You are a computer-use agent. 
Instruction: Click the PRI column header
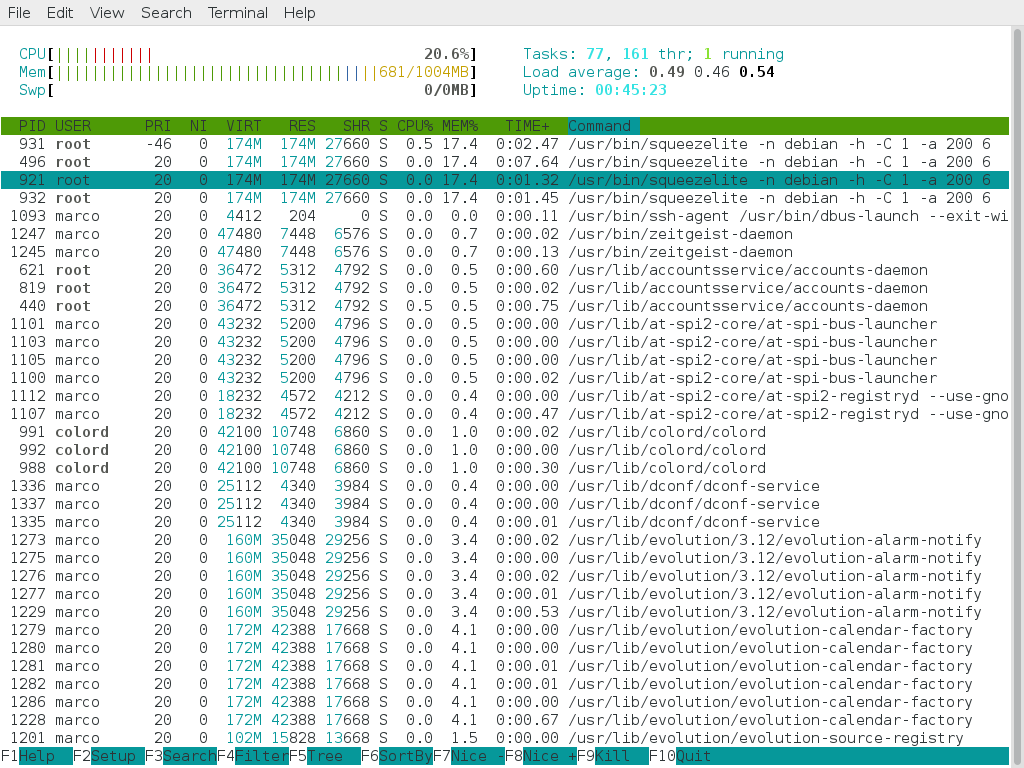point(158,126)
